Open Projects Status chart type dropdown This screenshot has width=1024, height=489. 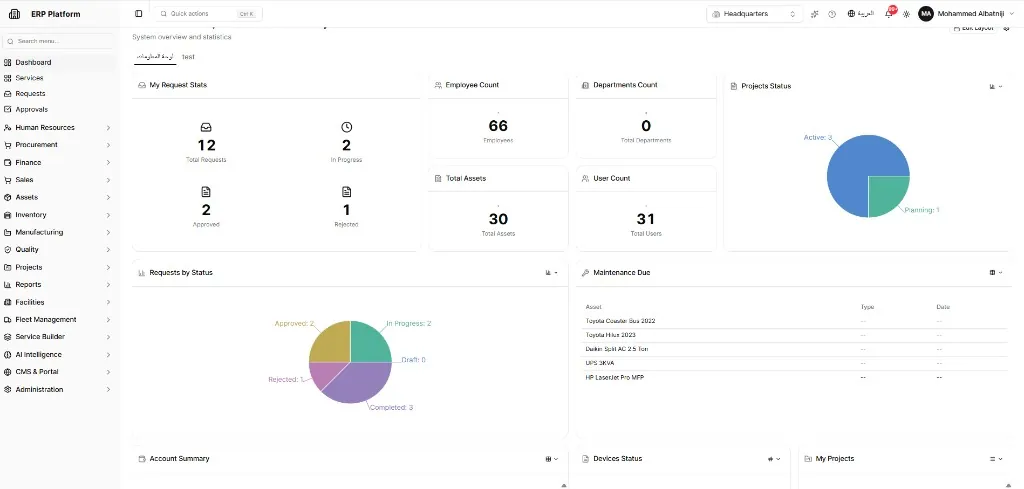[996, 86]
